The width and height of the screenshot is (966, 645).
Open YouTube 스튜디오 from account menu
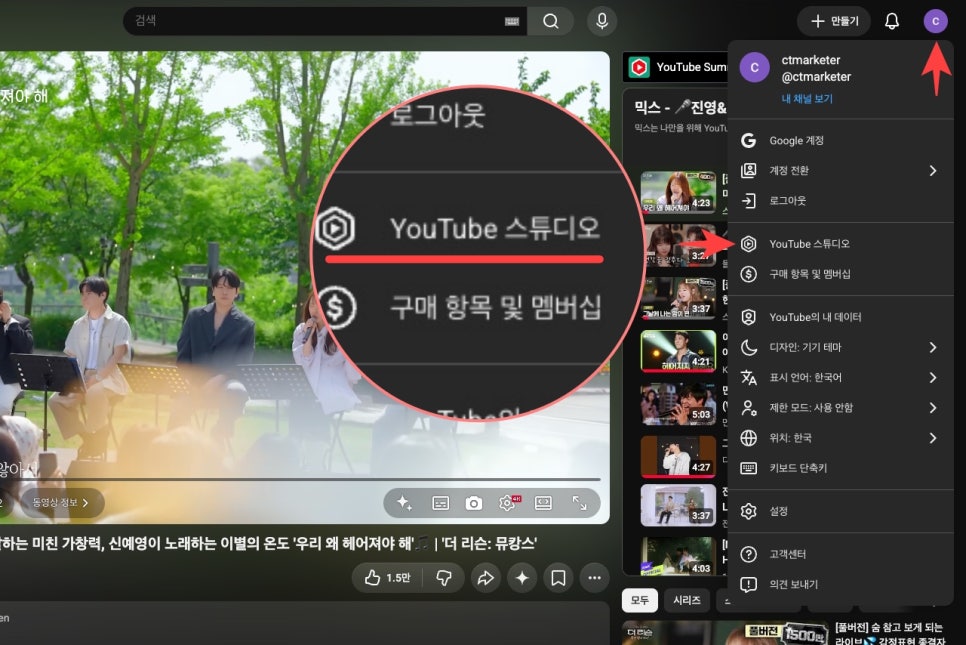coord(840,244)
